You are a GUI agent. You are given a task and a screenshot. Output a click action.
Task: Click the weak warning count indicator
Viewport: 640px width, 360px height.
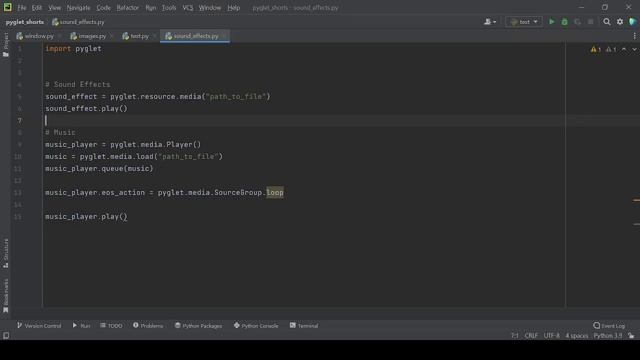pyautogui.click(x=611, y=49)
